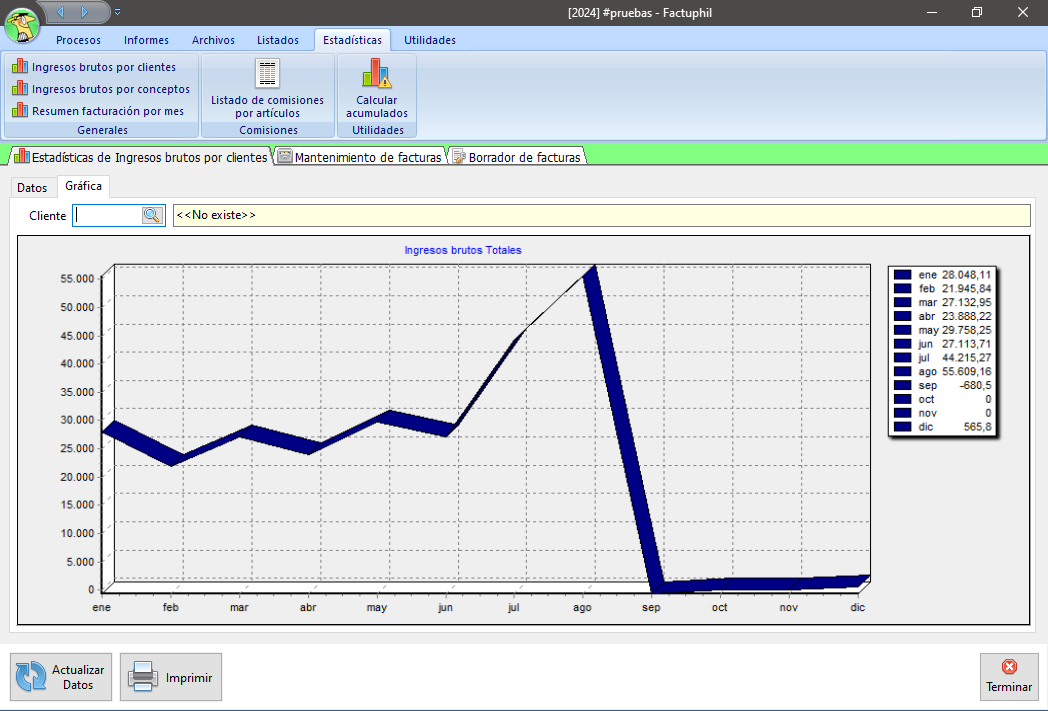This screenshot has height=711, width=1048.
Task: Click the Mantenimiento de facturas tab icon
Action: pos(285,156)
